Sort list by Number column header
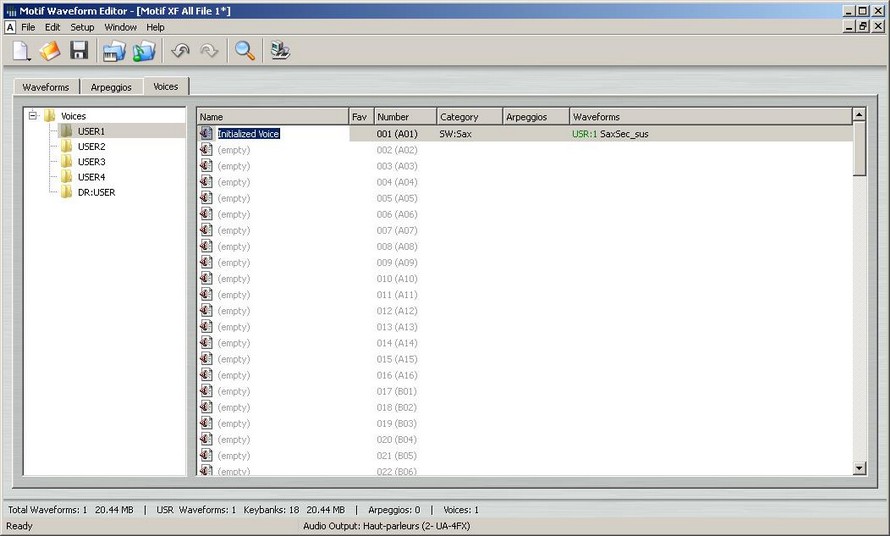Image resolution: width=890 pixels, height=536 pixels. click(x=405, y=117)
